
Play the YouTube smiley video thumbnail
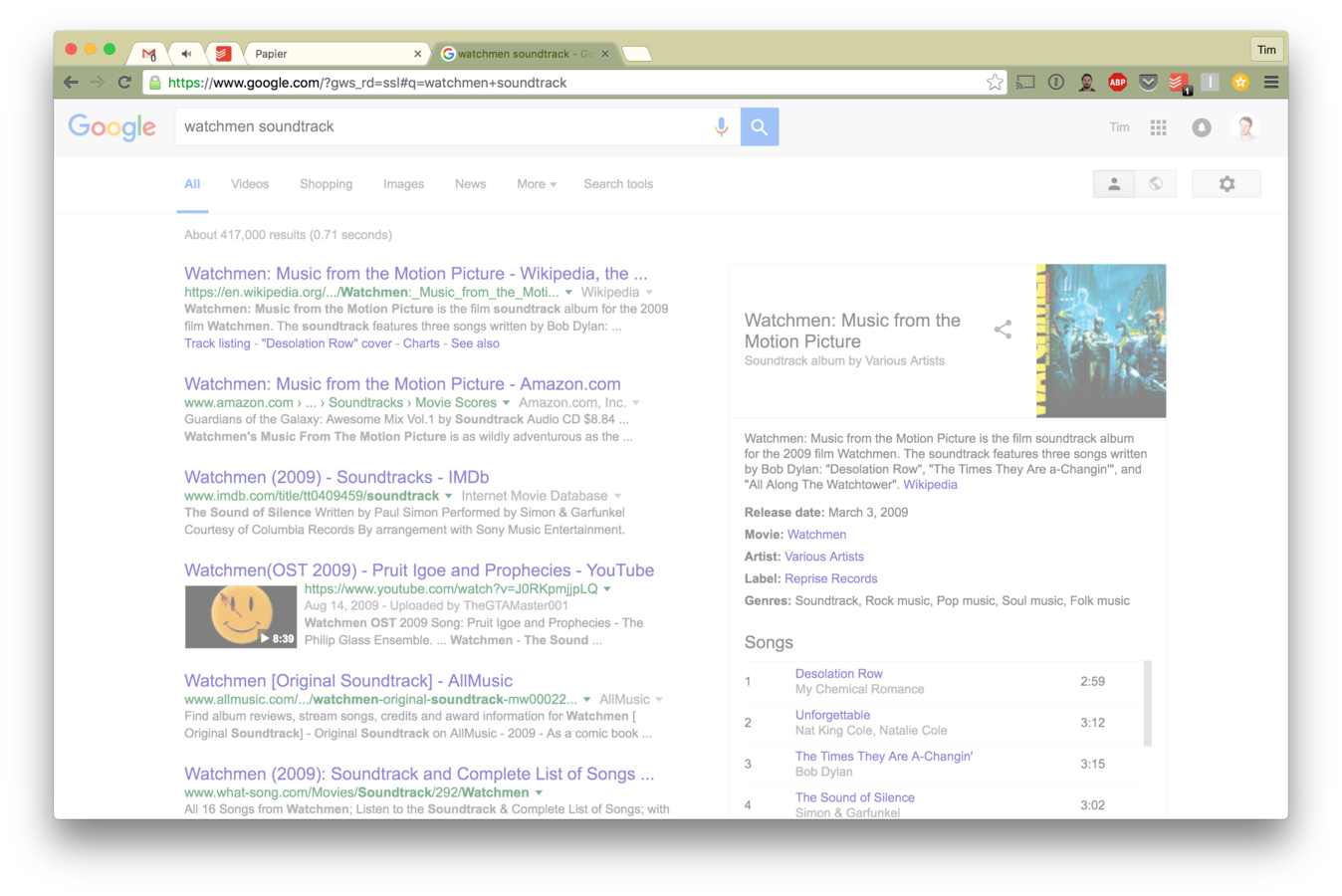pyautogui.click(x=241, y=616)
